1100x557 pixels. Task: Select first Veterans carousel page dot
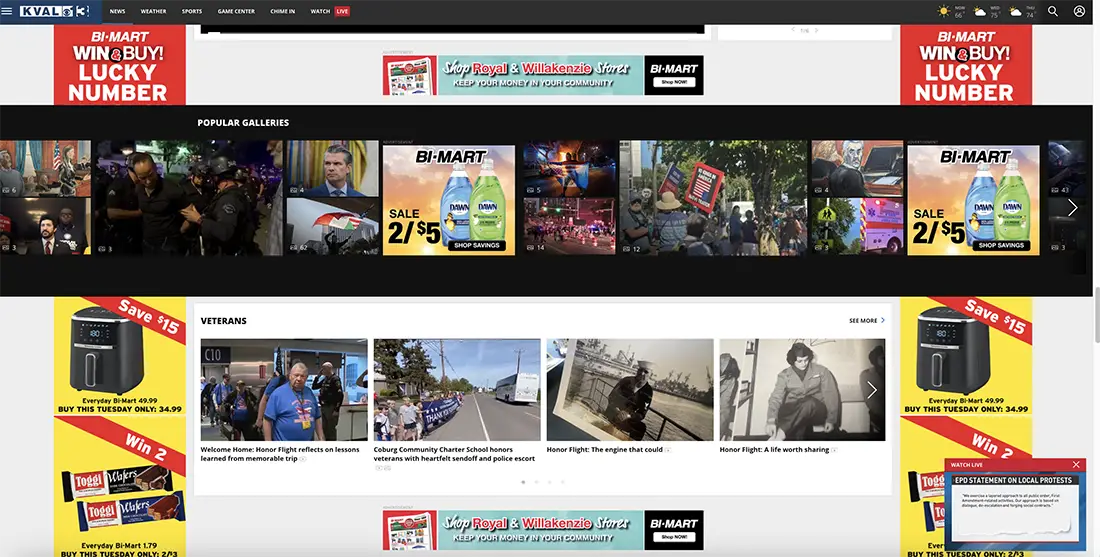pyautogui.click(x=523, y=482)
